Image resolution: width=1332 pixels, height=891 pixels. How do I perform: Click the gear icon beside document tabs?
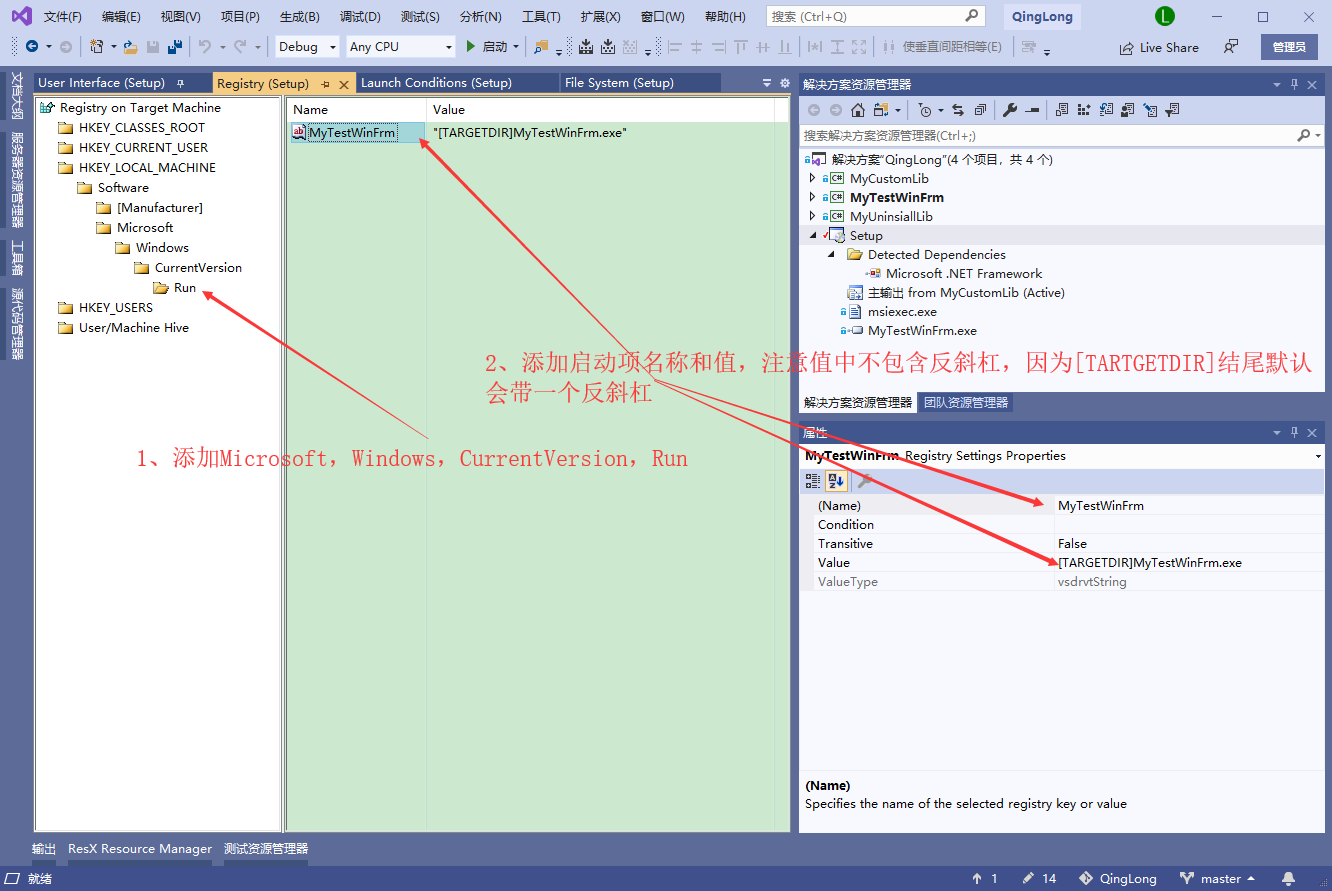[x=785, y=83]
